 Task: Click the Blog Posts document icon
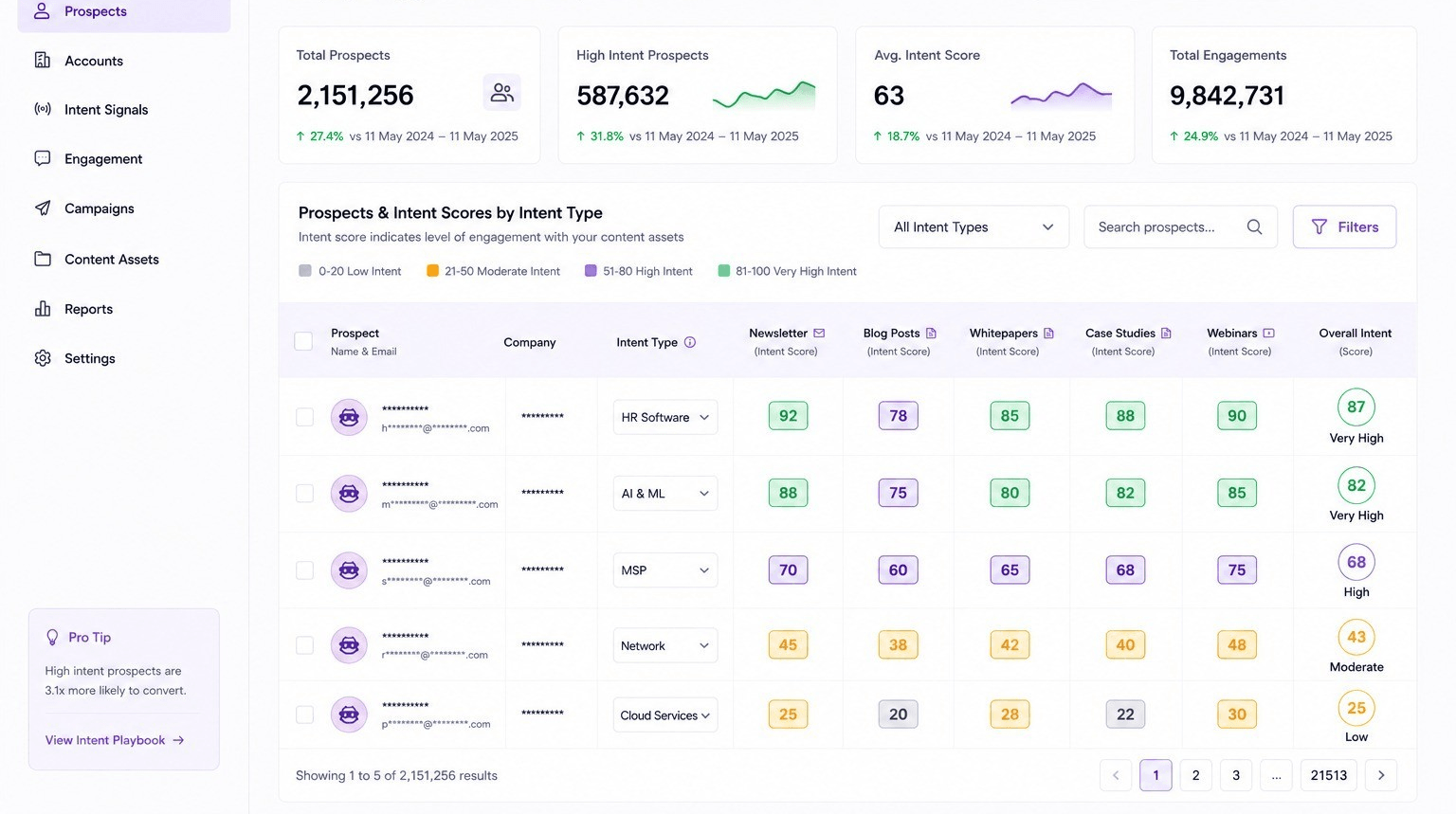pyautogui.click(x=931, y=334)
